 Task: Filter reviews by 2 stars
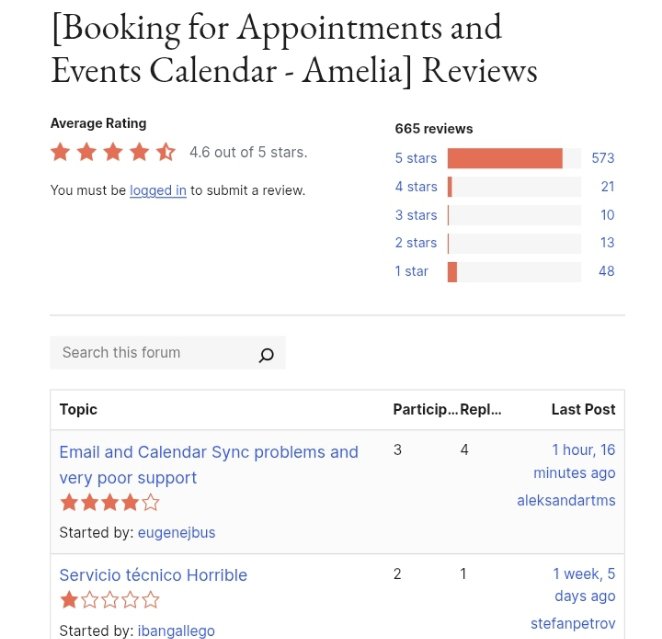(x=416, y=243)
